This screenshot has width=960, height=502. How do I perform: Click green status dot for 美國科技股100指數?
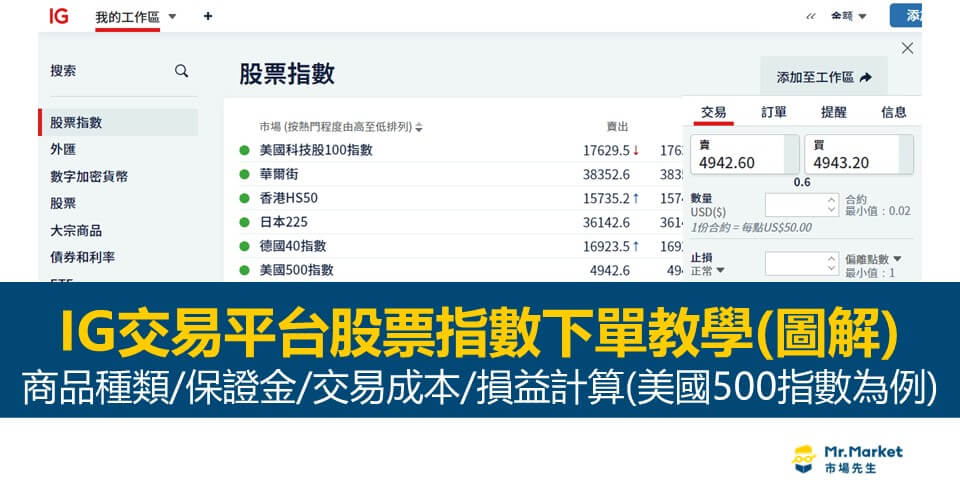coord(244,150)
